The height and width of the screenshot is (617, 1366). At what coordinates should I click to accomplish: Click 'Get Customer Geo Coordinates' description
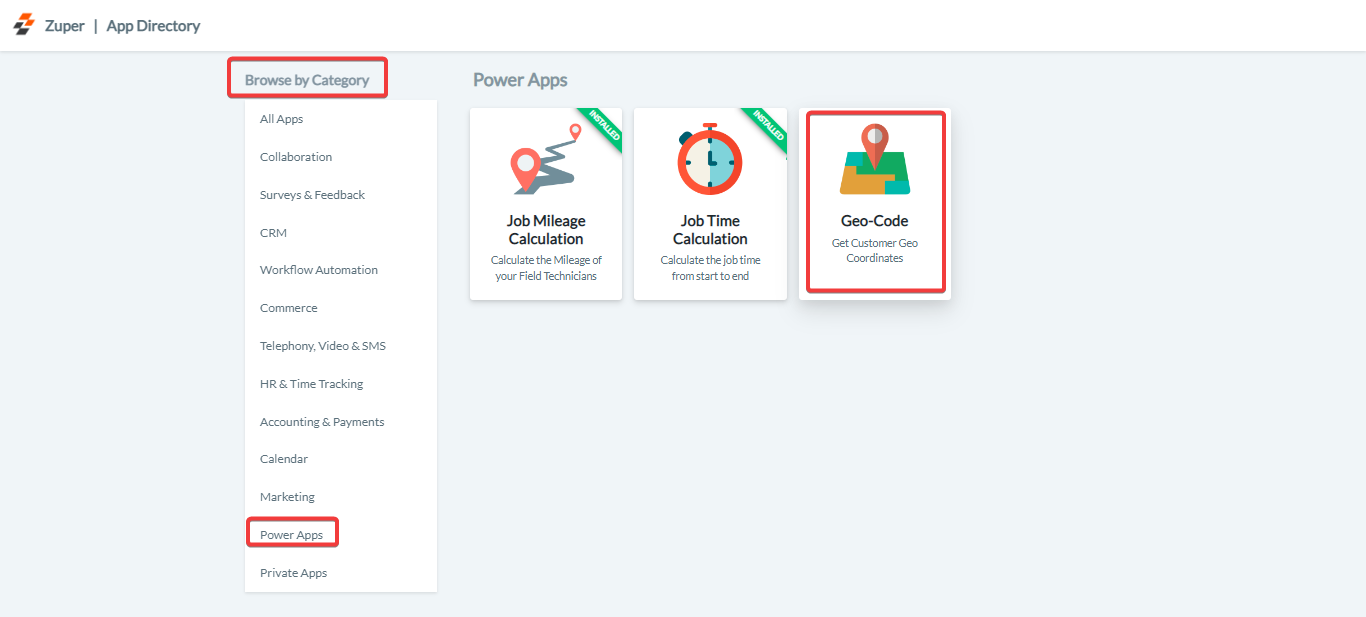tap(875, 251)
